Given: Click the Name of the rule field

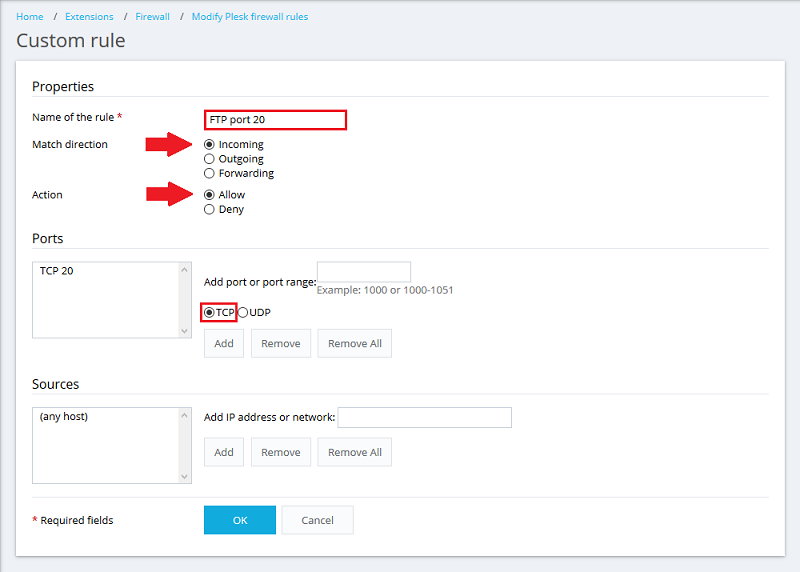Looking at the screenshot, I should coord(275,120).
